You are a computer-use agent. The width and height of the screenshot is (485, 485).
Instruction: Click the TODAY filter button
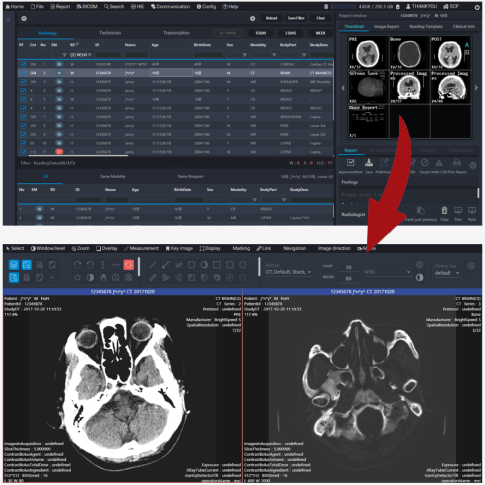coord(261,33)
